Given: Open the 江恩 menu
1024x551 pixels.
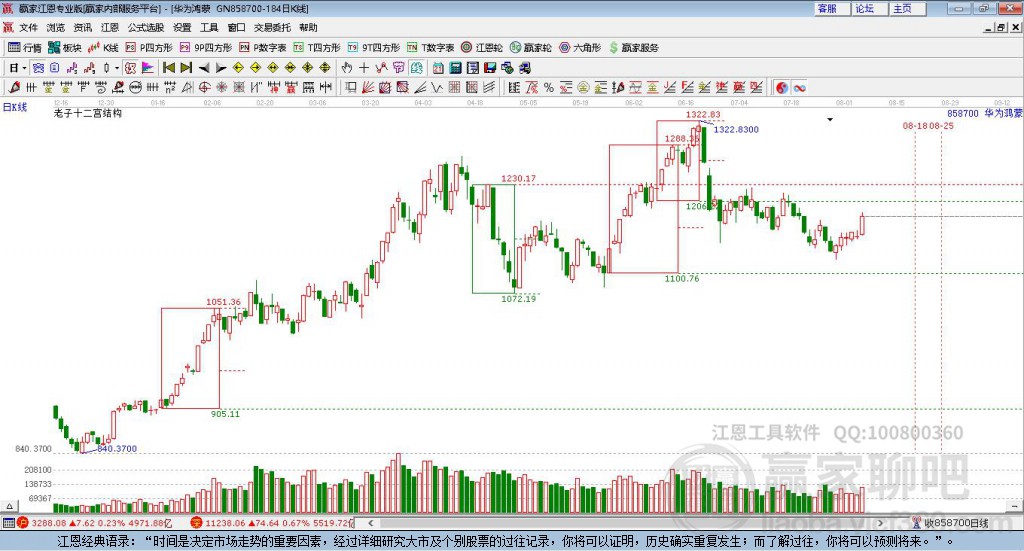Looking at the screenshot, I should 110,27.
